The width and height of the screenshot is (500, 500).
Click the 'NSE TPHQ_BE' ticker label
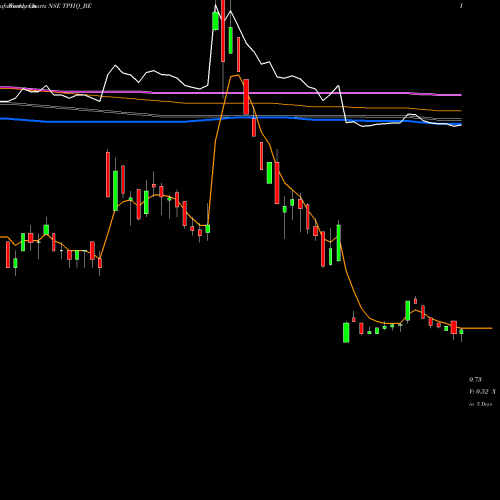point(70,6)
